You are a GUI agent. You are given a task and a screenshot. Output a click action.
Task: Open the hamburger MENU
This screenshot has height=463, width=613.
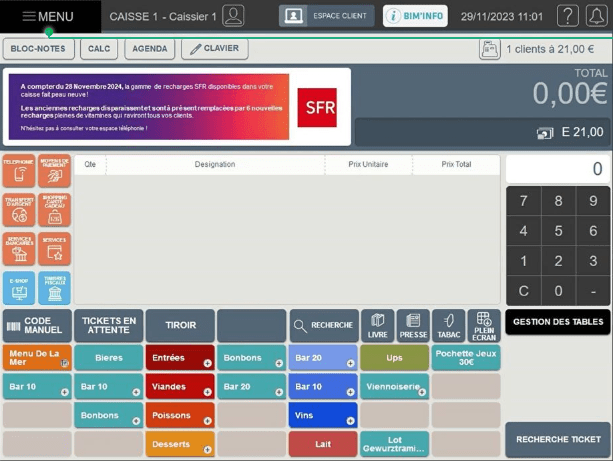(x=48, y=16)
